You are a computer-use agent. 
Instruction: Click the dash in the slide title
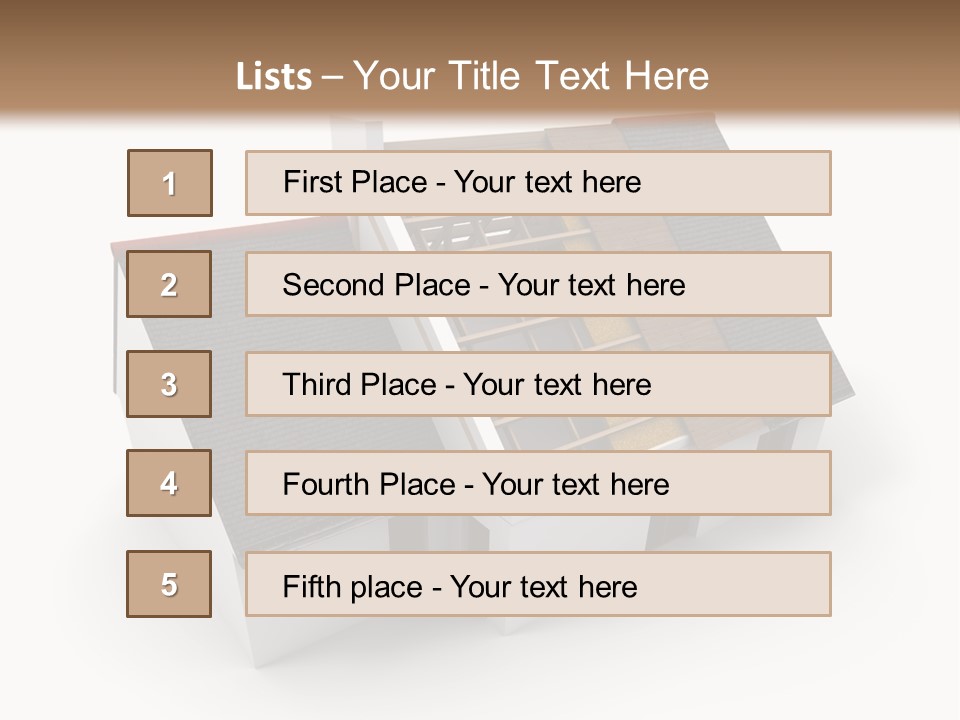(332, 77)
